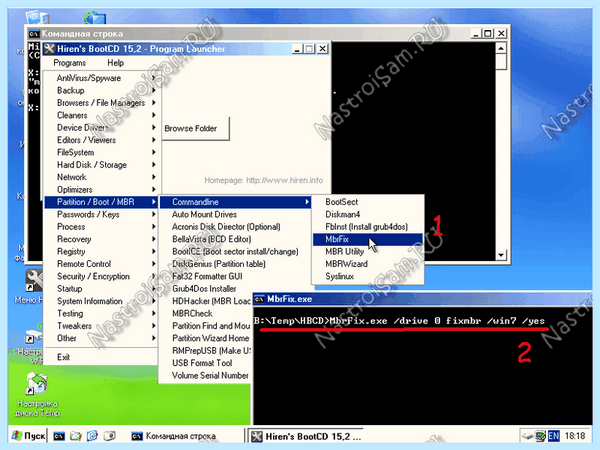Open Browsers / File Managers submenu

[101, 103]
